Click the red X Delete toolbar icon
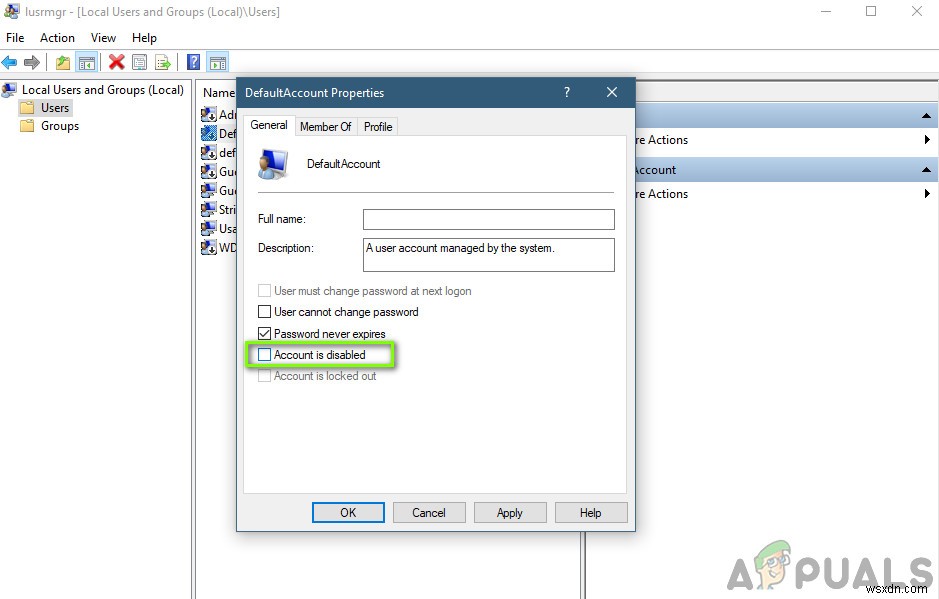This screenshot has width=939, height=599. tap(117, 62)
